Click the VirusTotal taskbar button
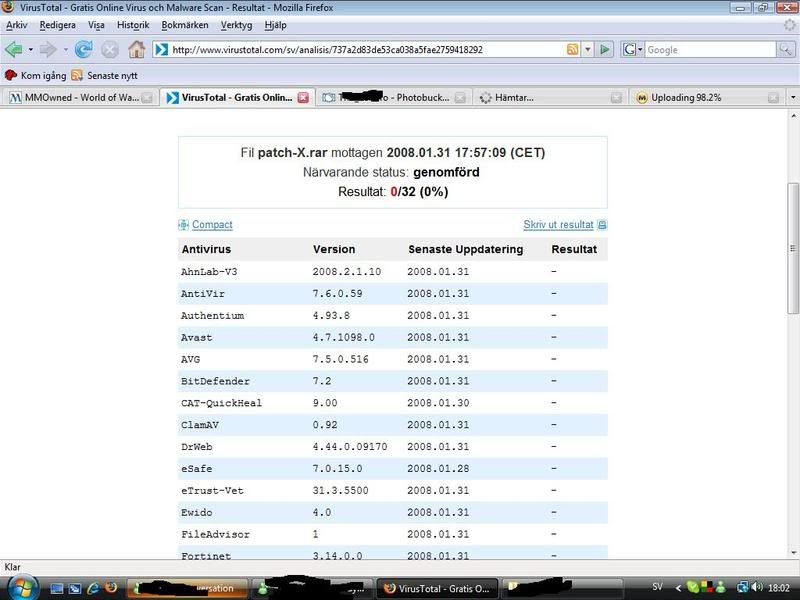 click(x=438, y=588)
